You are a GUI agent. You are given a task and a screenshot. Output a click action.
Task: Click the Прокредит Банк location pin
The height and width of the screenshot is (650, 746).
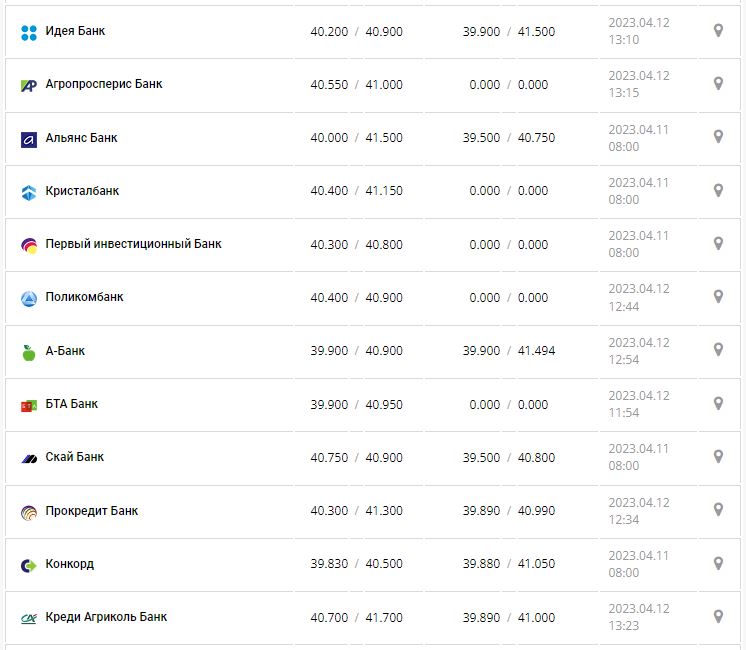point(718,510)
